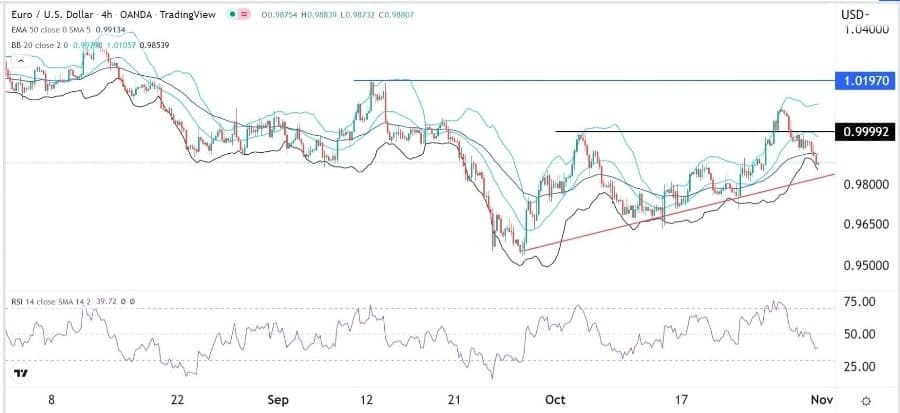Click the green market status dot
This screenshot has width=900, height=413.
tap(234, 15)
